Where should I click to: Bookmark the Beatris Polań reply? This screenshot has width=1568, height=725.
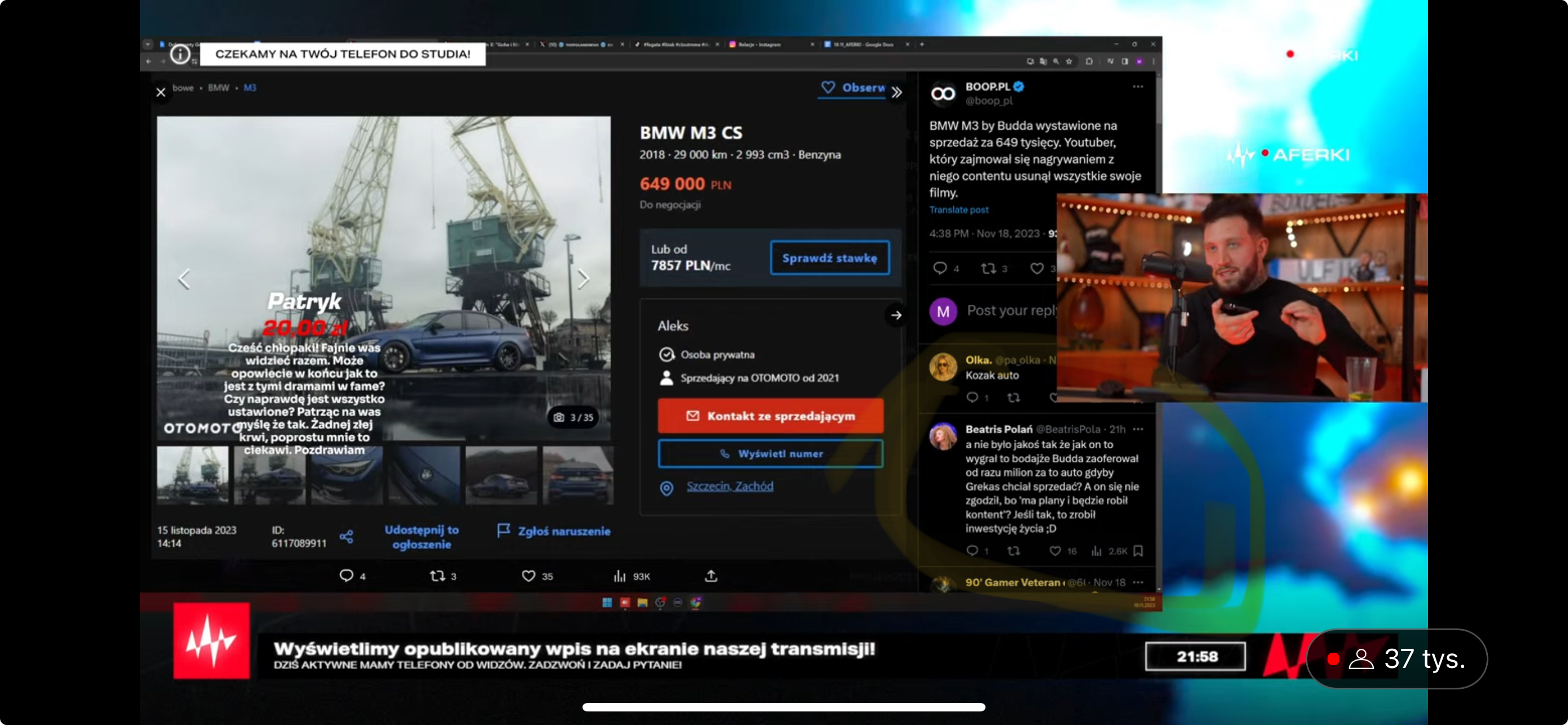1138,551
